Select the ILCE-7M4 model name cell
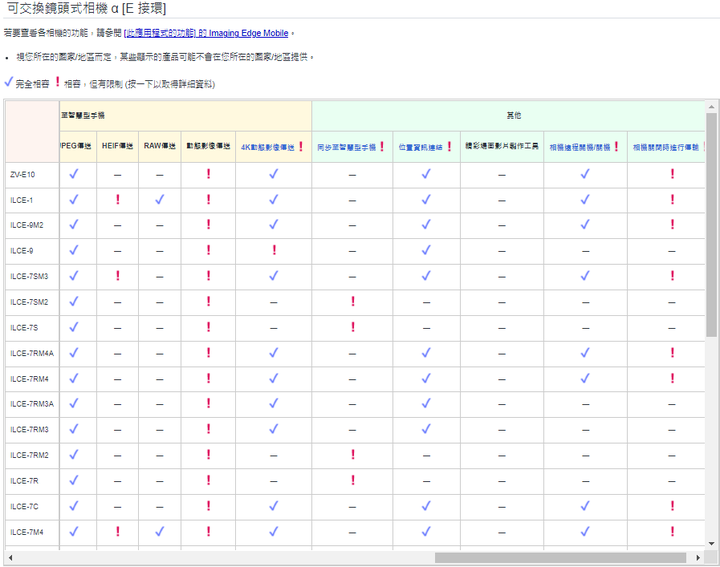720x567 pixels. point(32,533)
